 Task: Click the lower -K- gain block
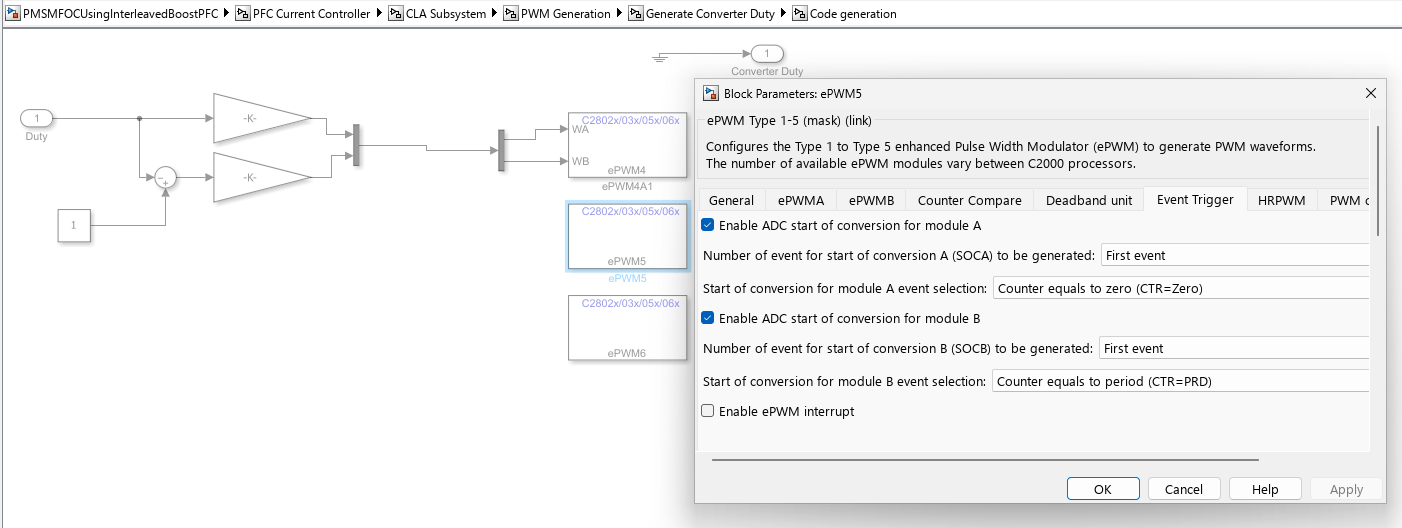[262, 178]
